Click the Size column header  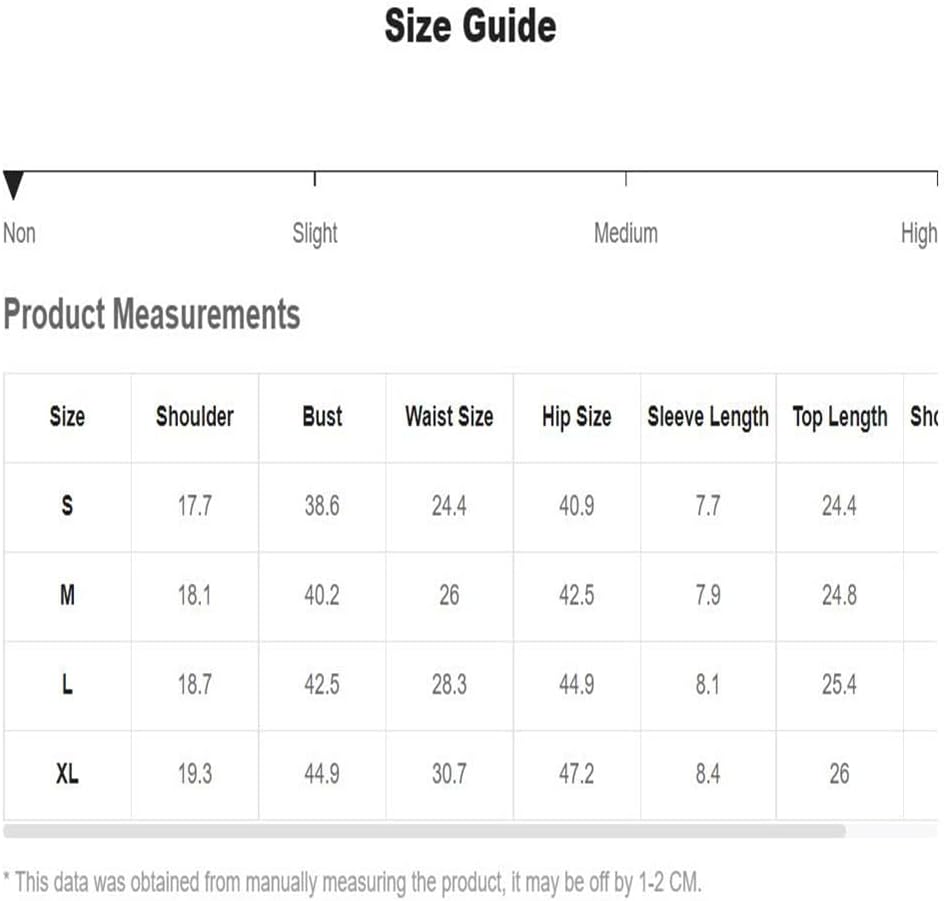(x=67, y=416)
